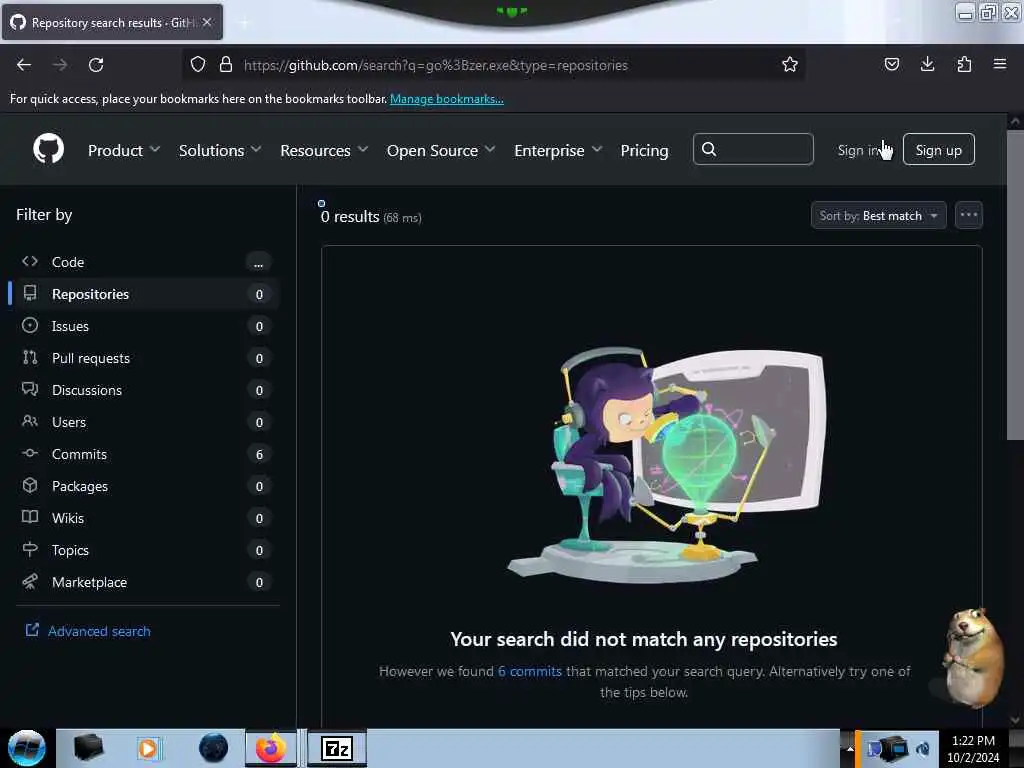Screen dimensions: 1024x768
Task: Click the shield tracking protection icon
Action: pyautogui.click(x=198, y=64)
